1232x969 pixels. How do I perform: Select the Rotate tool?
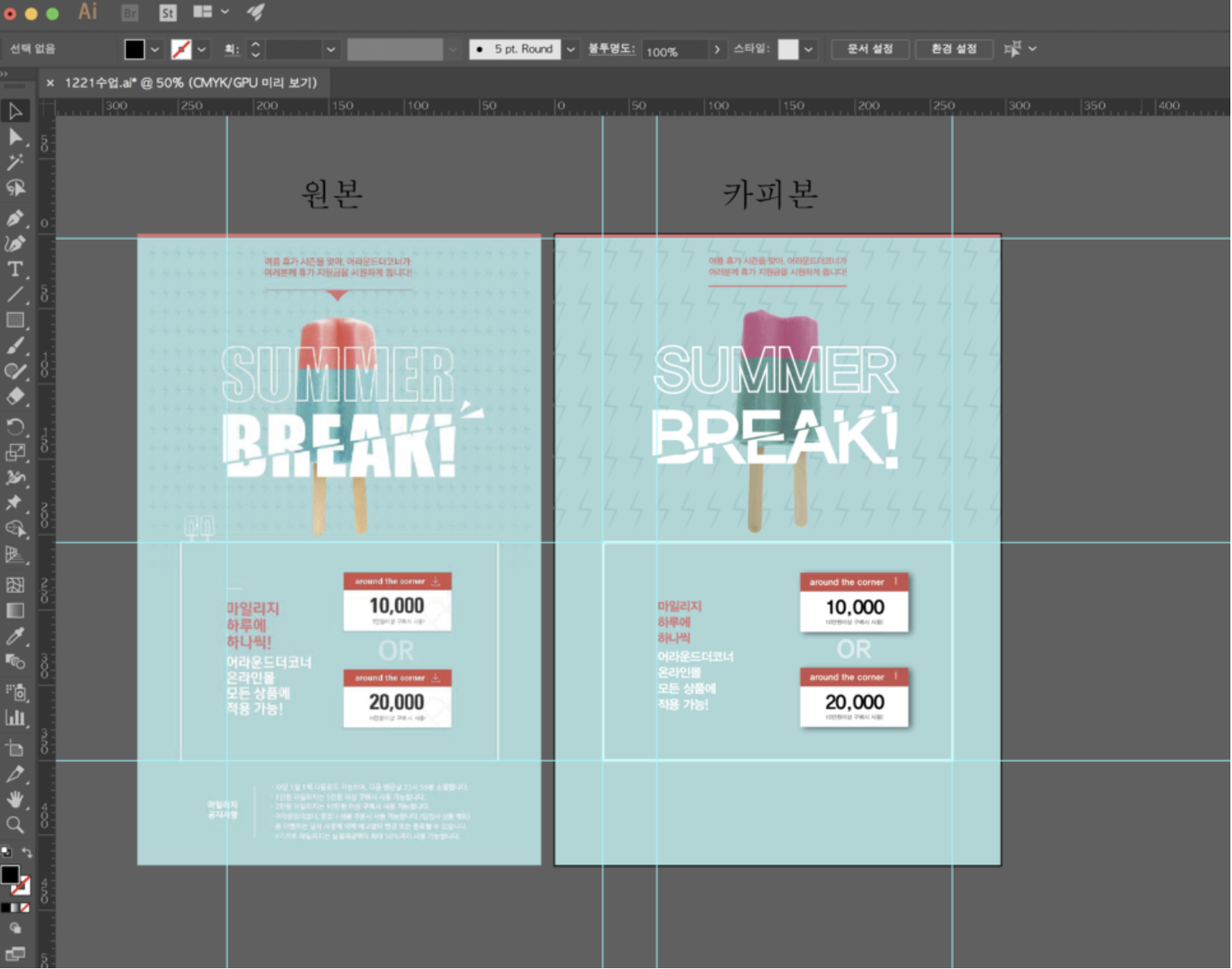(15, 426)
